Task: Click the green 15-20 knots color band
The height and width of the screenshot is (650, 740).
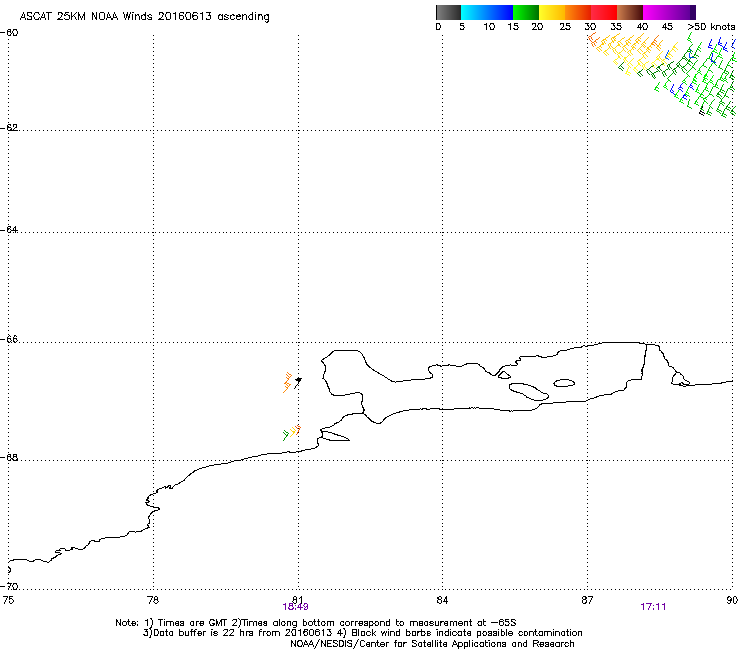Action: point(526,12)
